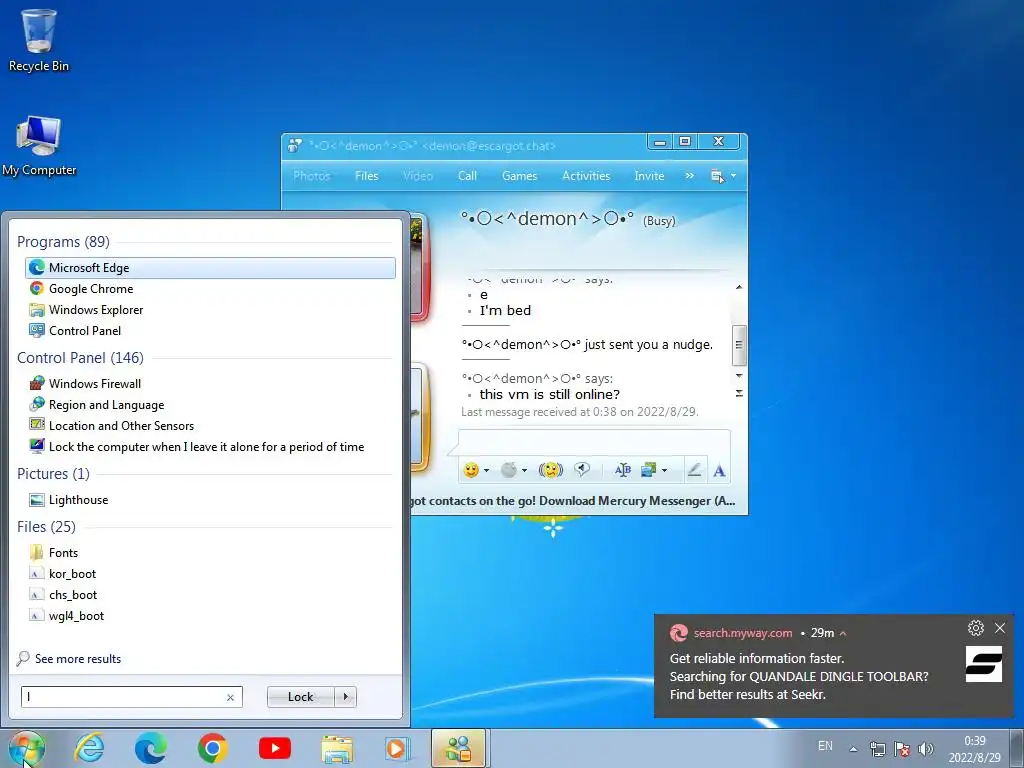Open the emoticon dropdown arrow
Screen dimensions: 1024x768
487,471
